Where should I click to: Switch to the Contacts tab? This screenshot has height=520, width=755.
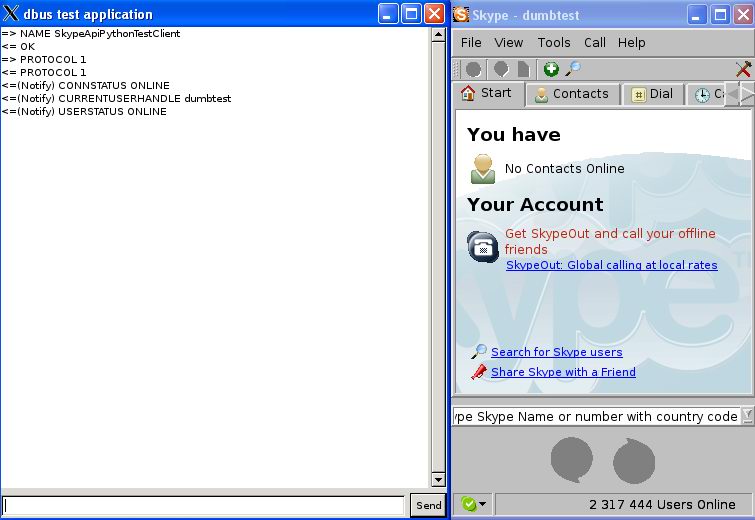pos(572,94)
